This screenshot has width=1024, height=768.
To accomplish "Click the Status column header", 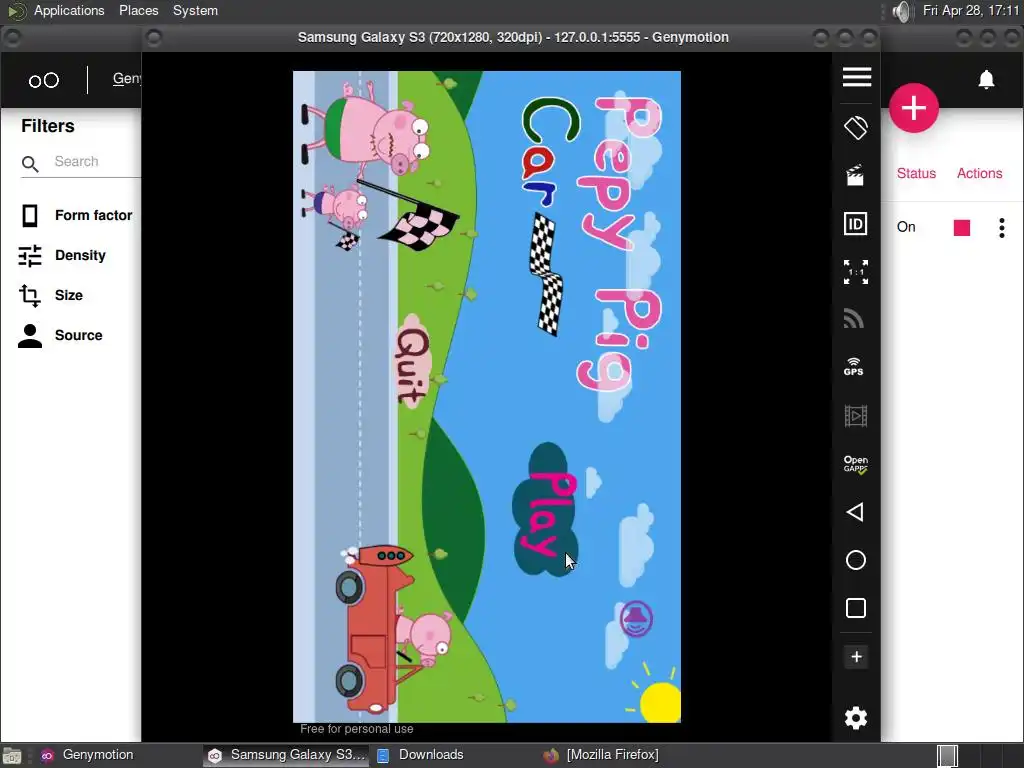I will point(916,173).
